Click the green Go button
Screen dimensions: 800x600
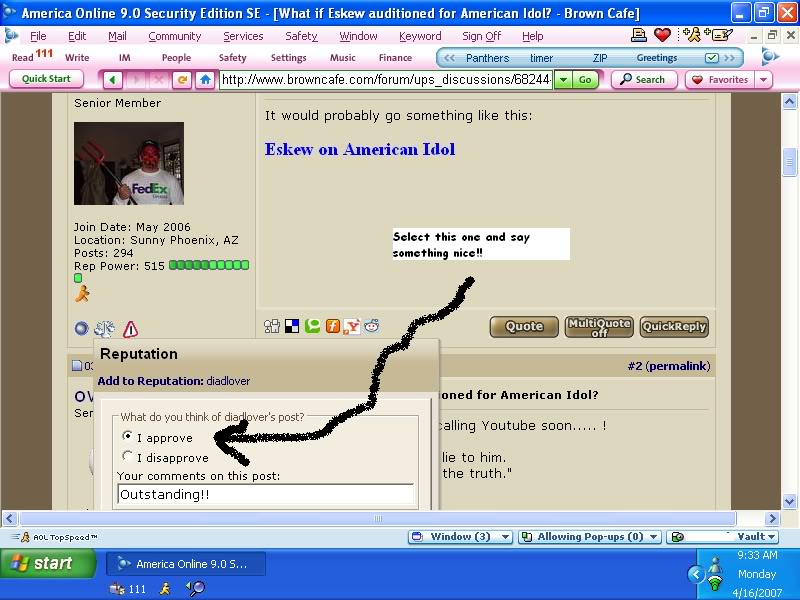tap(585, 80)
